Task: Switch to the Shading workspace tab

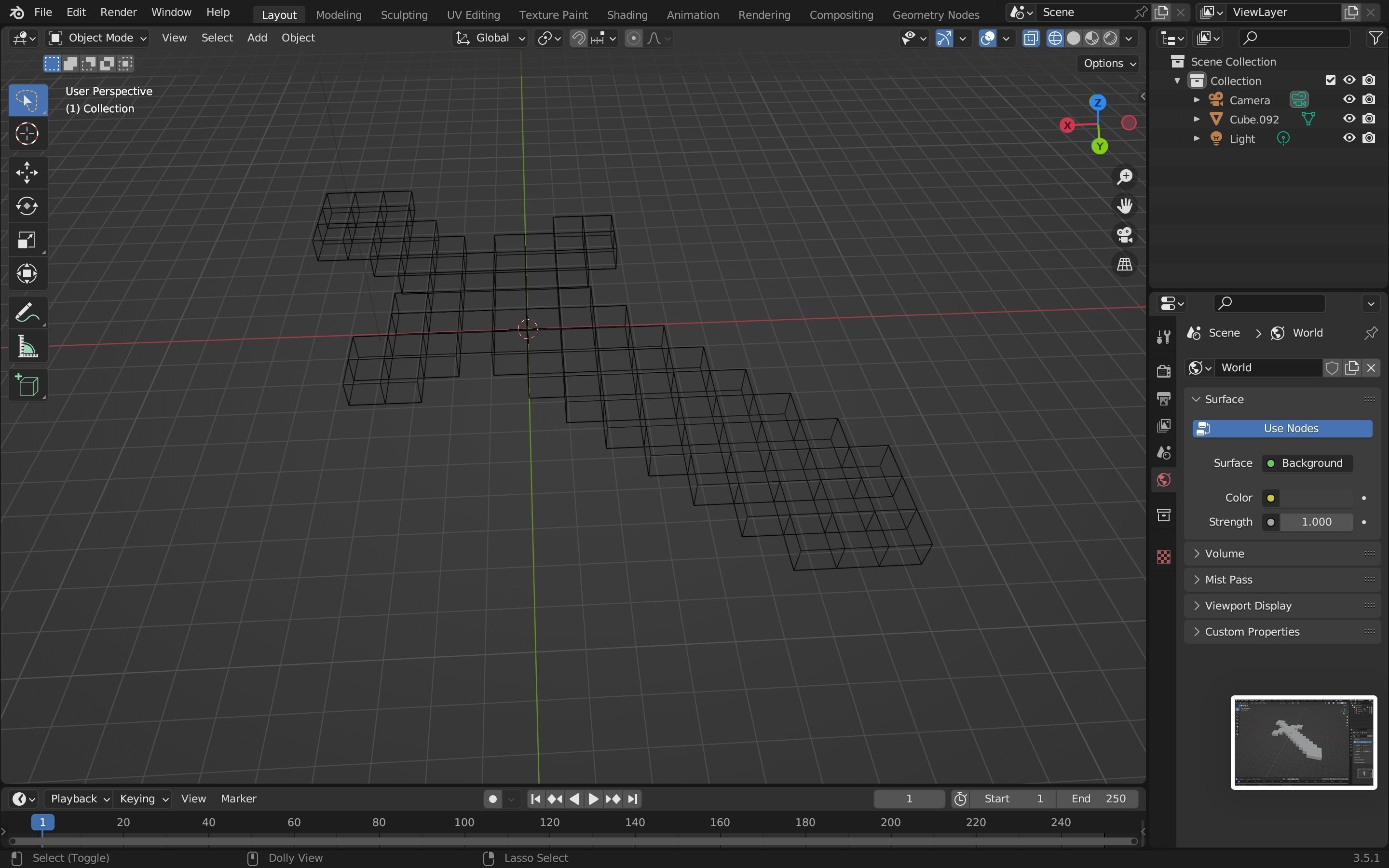Action: coord(627,14)
